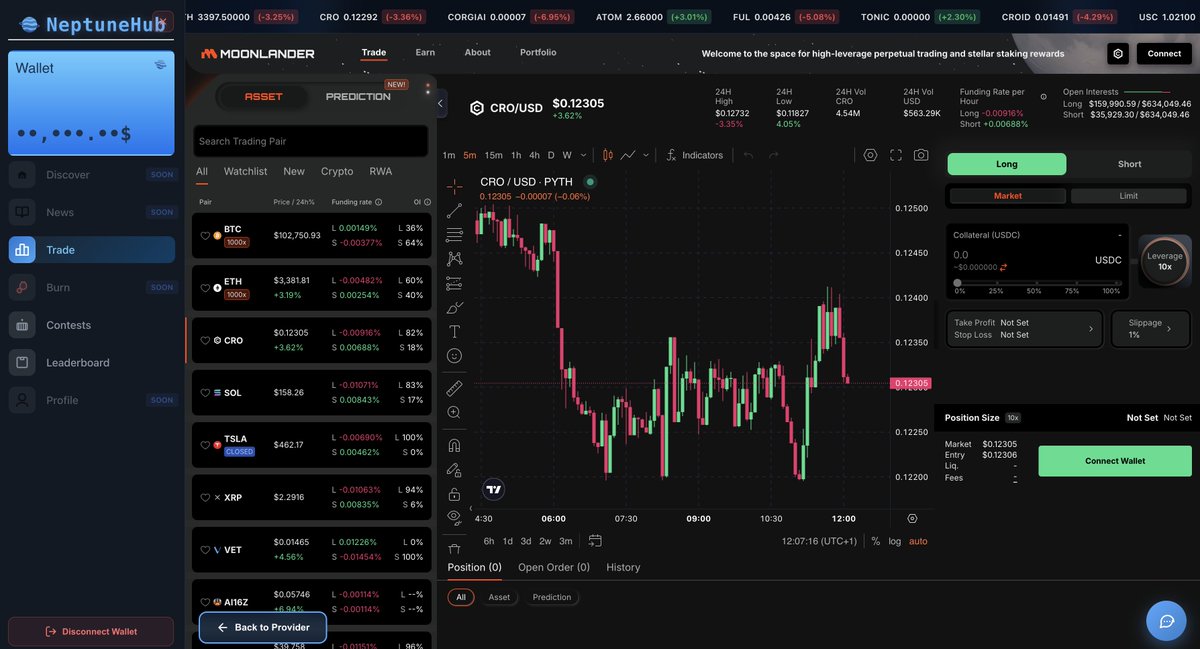Expand the time interval dropdown arrow

(x=584, y=155)
